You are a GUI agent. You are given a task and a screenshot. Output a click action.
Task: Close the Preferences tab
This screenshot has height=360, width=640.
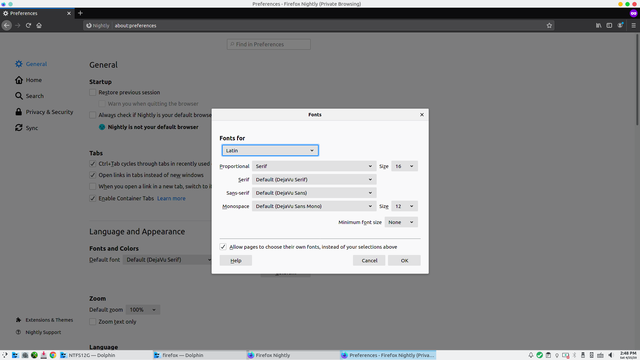pyautogui.click(x=69, y=13)
